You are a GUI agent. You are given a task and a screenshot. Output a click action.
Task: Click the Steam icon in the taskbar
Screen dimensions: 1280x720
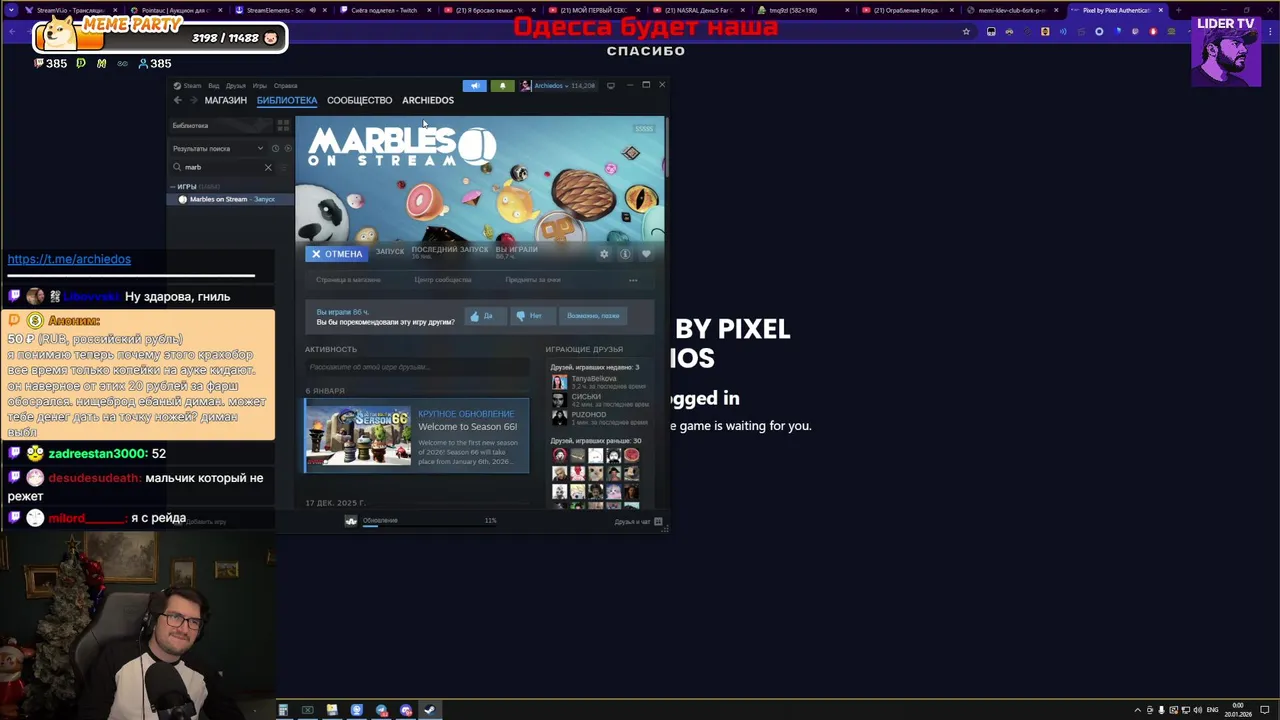[430, 710]
